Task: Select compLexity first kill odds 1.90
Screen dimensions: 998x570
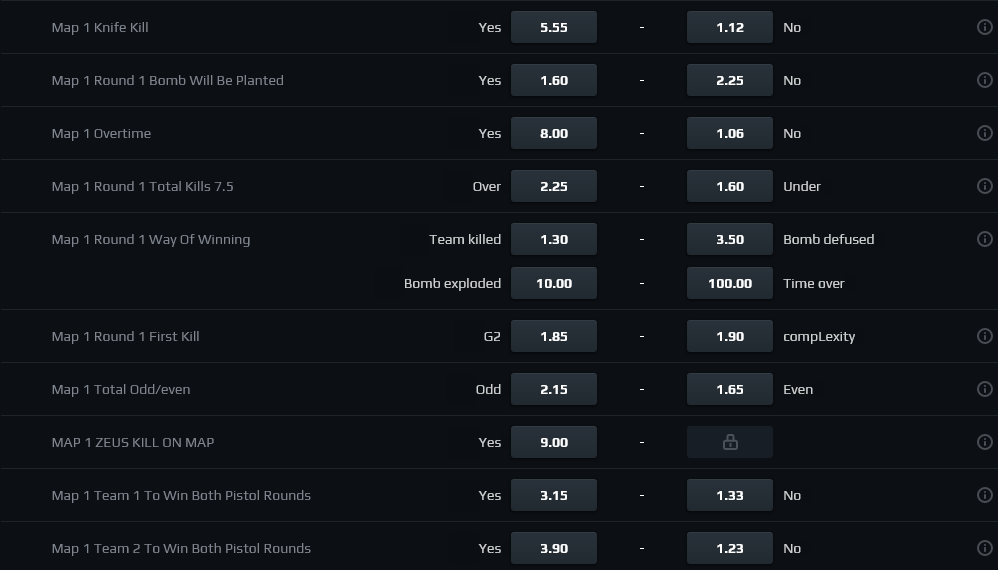Action: click(x=729, y=336)
